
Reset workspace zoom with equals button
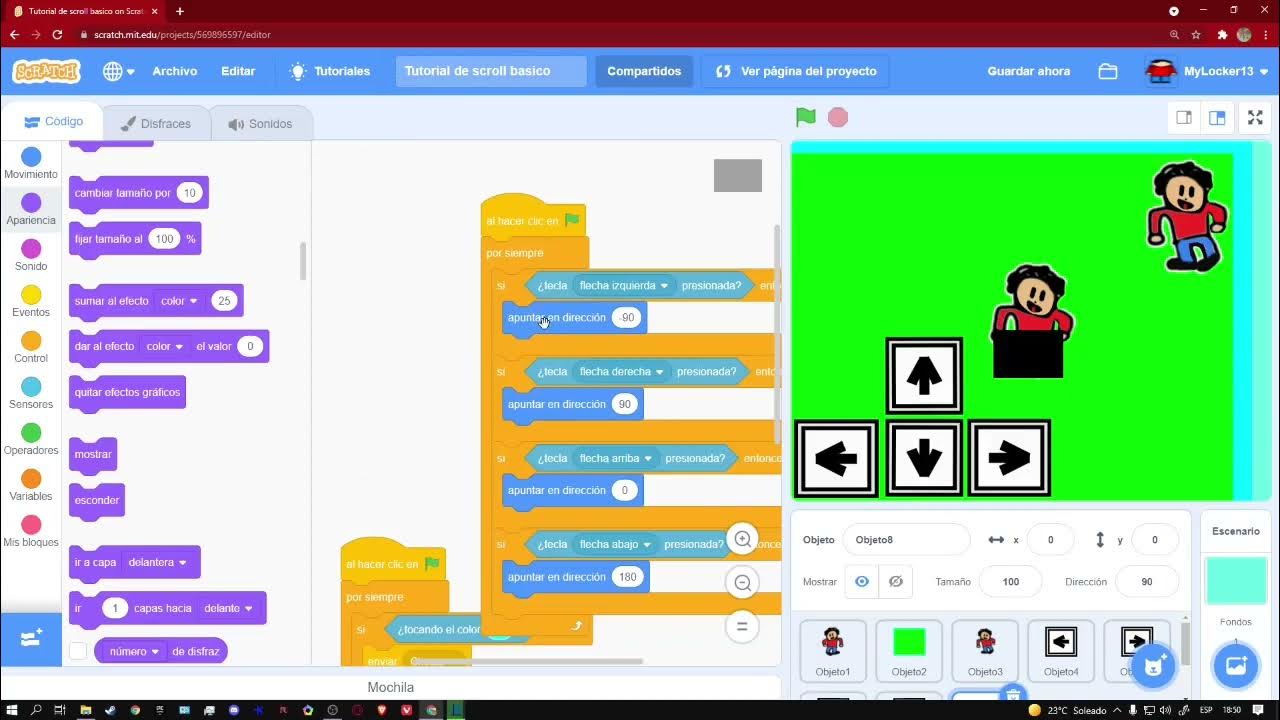coord(742,627)
